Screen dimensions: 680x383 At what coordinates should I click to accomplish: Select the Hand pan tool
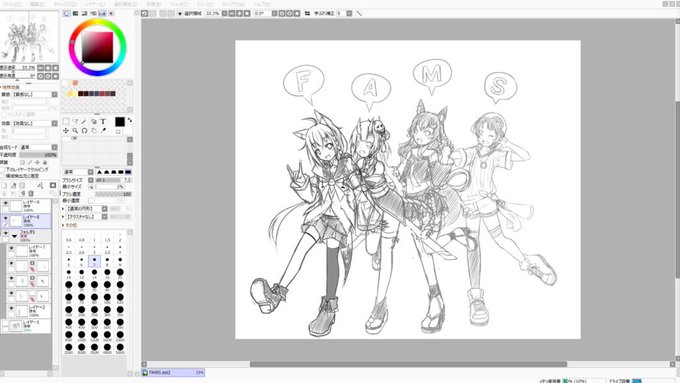[x=94, y=131]
